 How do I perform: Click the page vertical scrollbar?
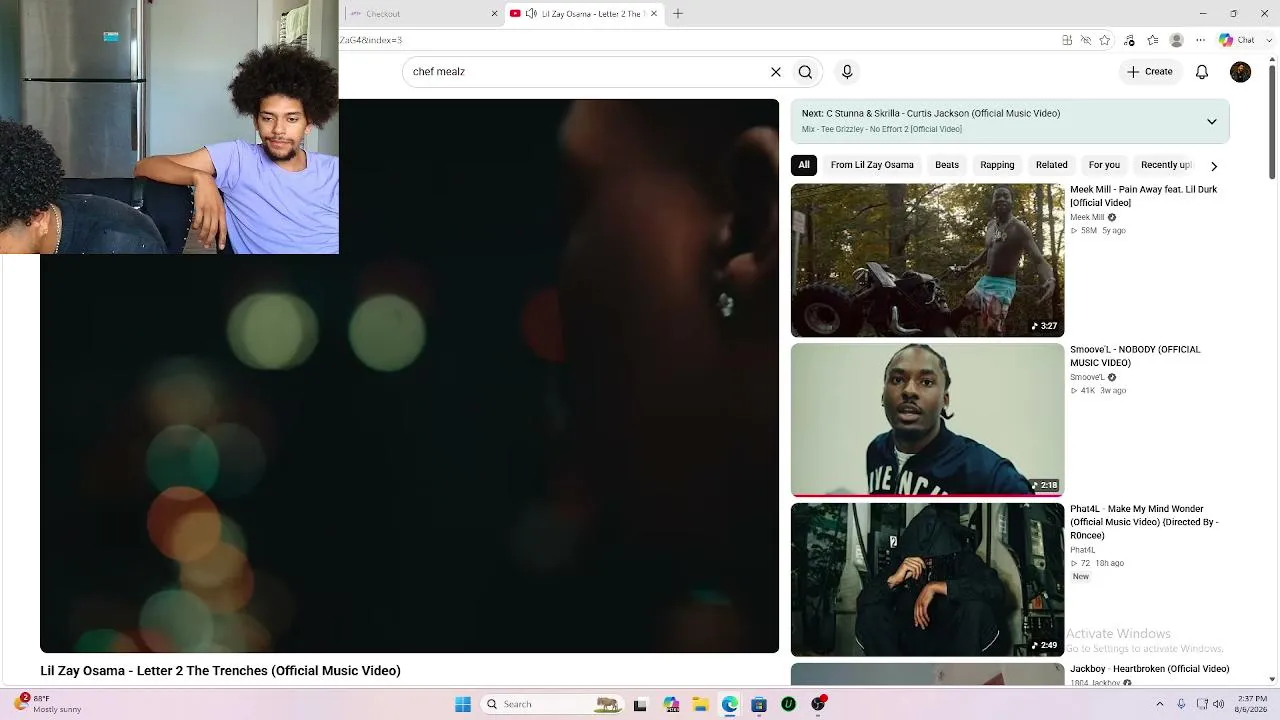1272,120
